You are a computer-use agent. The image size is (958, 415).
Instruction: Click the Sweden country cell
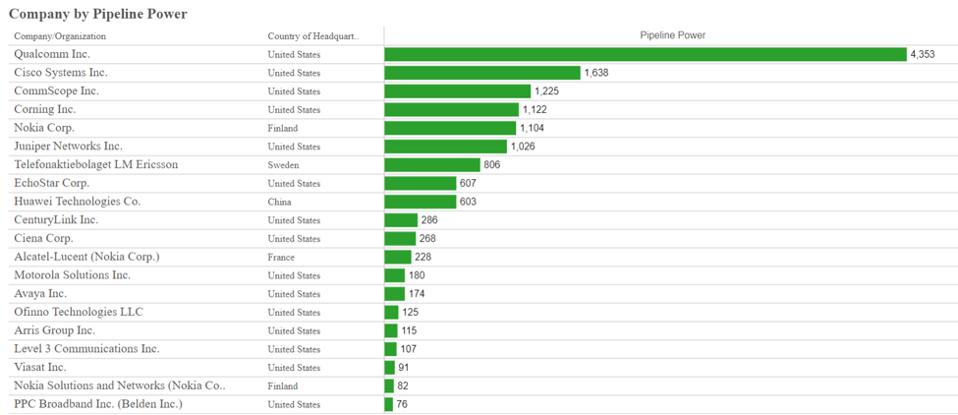coord(284,165)
